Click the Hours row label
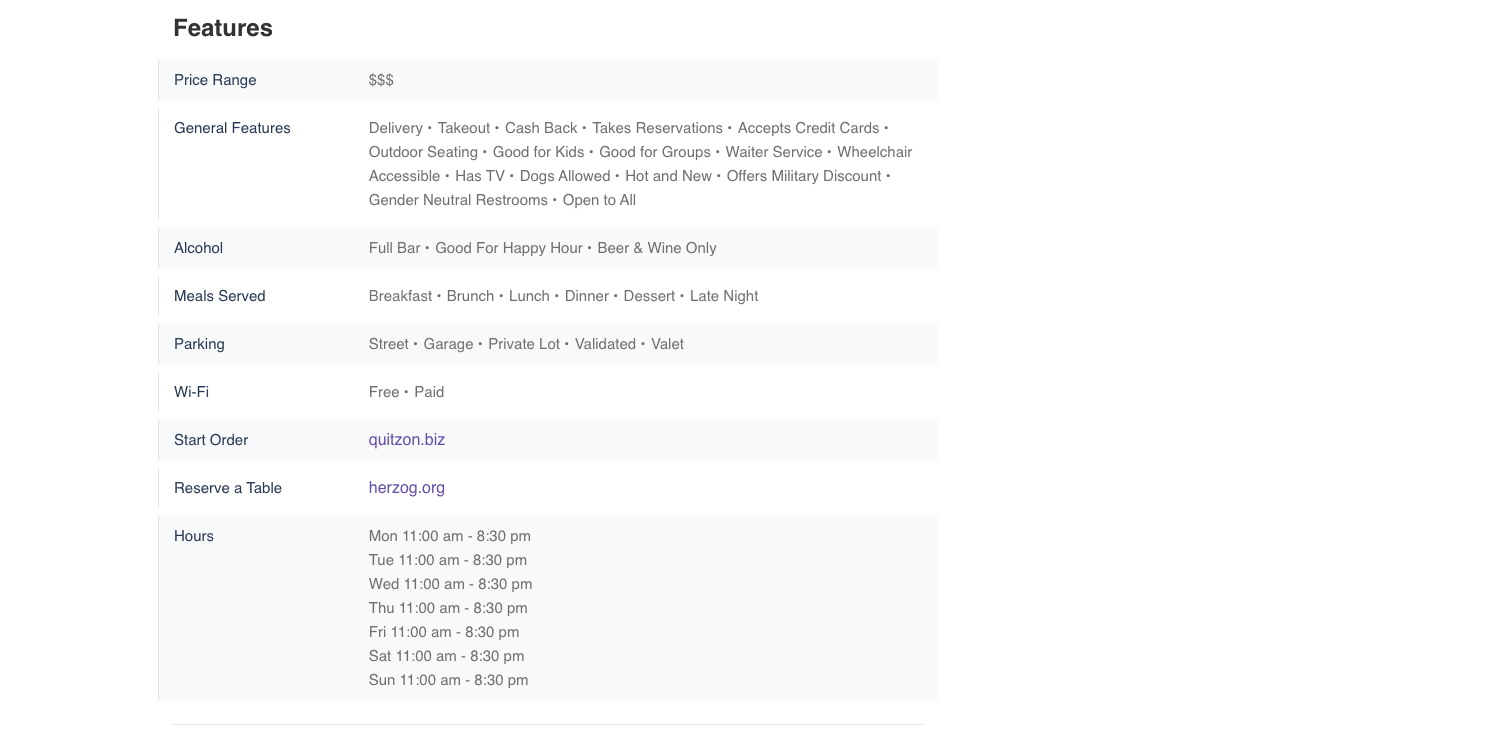 pos(194,536)
